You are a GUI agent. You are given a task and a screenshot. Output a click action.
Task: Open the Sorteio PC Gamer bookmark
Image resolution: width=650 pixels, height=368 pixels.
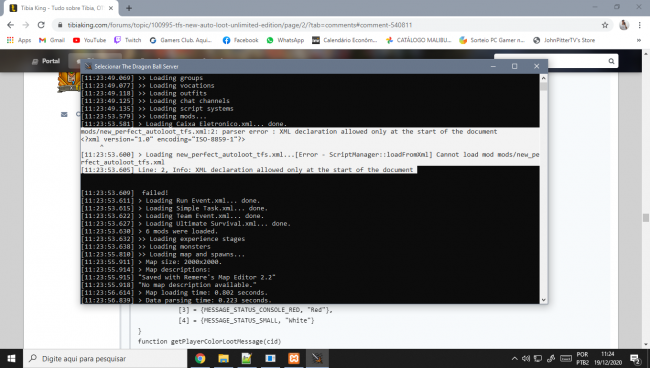coord(492,40)
